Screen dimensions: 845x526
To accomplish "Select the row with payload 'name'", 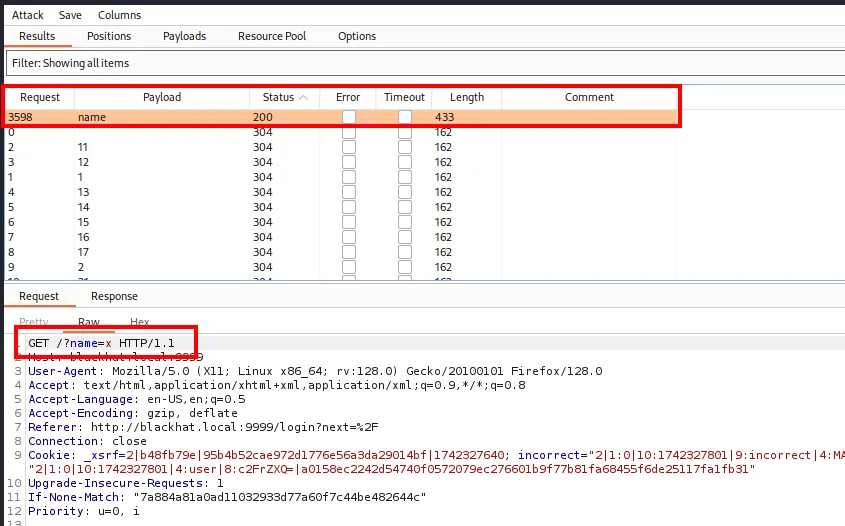I will coord(341,117).
